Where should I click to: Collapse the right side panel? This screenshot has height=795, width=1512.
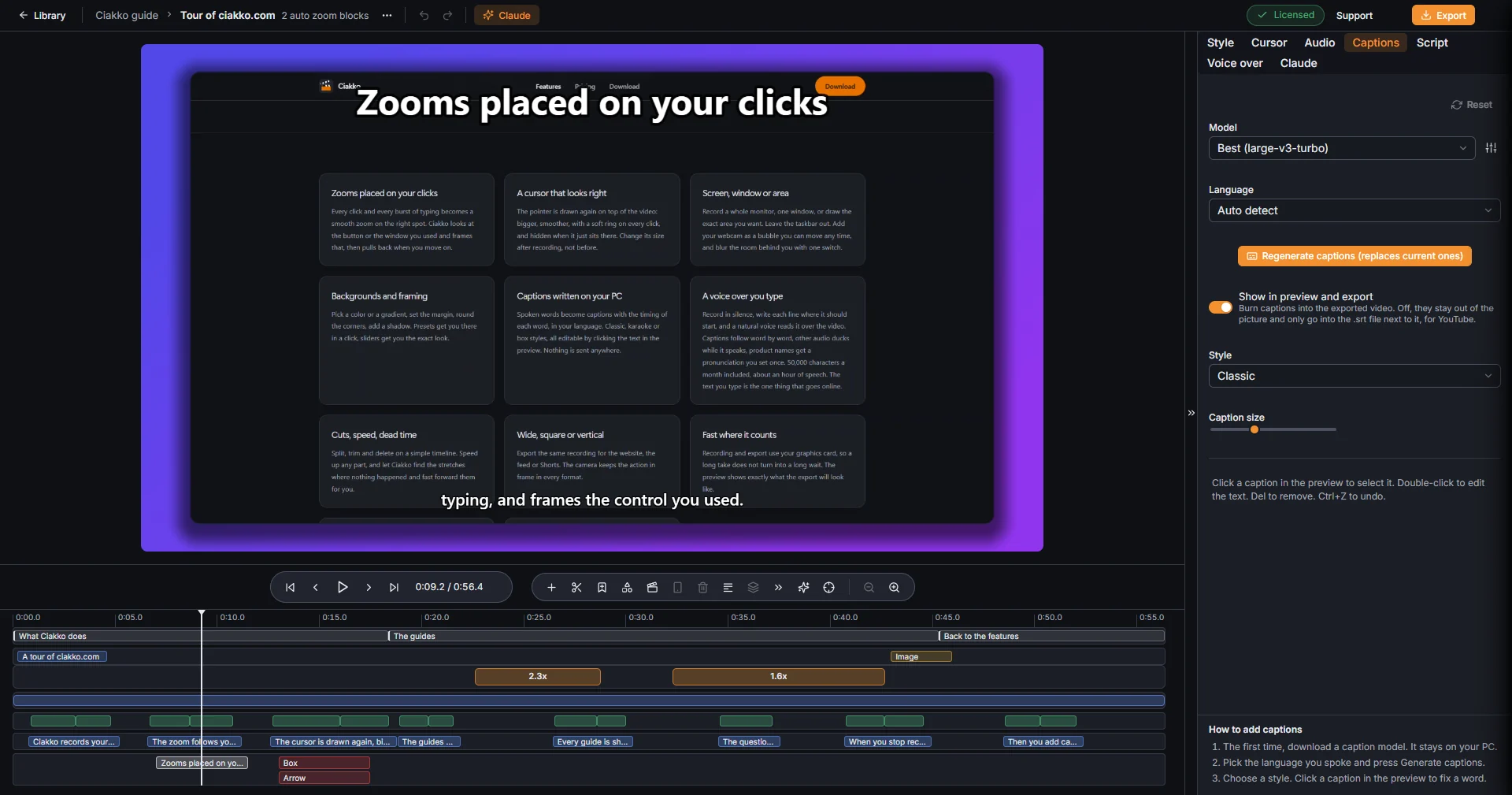[1191, 413]
